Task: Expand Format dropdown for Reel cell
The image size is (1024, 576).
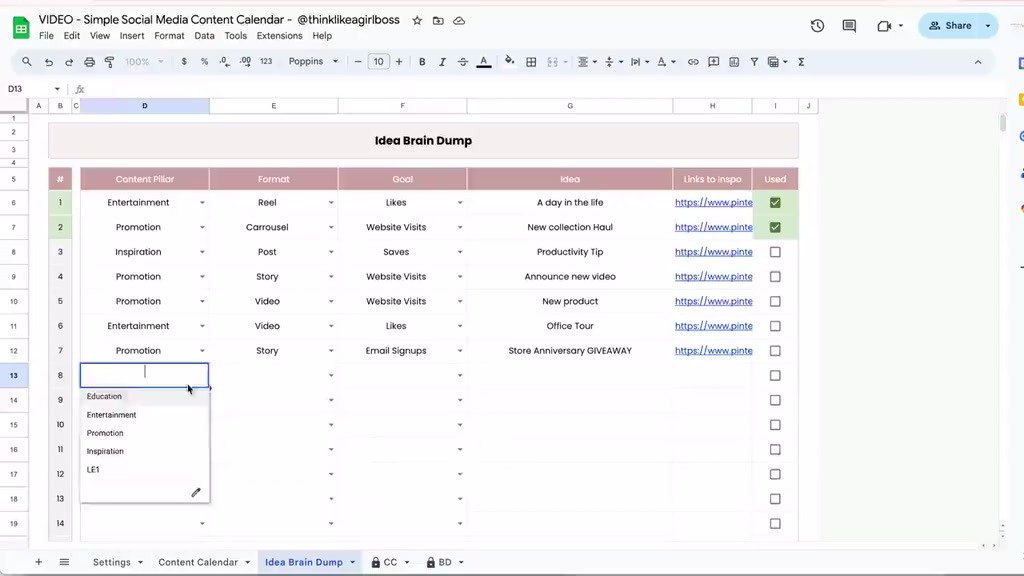Action: [331, 203]
